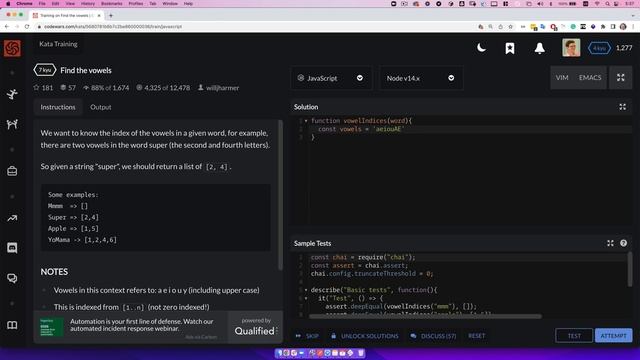This screenshot has height=360, width=640.
Task: Click the 88% of 1,674 satisfaction stat
Action: coord(106,88)
